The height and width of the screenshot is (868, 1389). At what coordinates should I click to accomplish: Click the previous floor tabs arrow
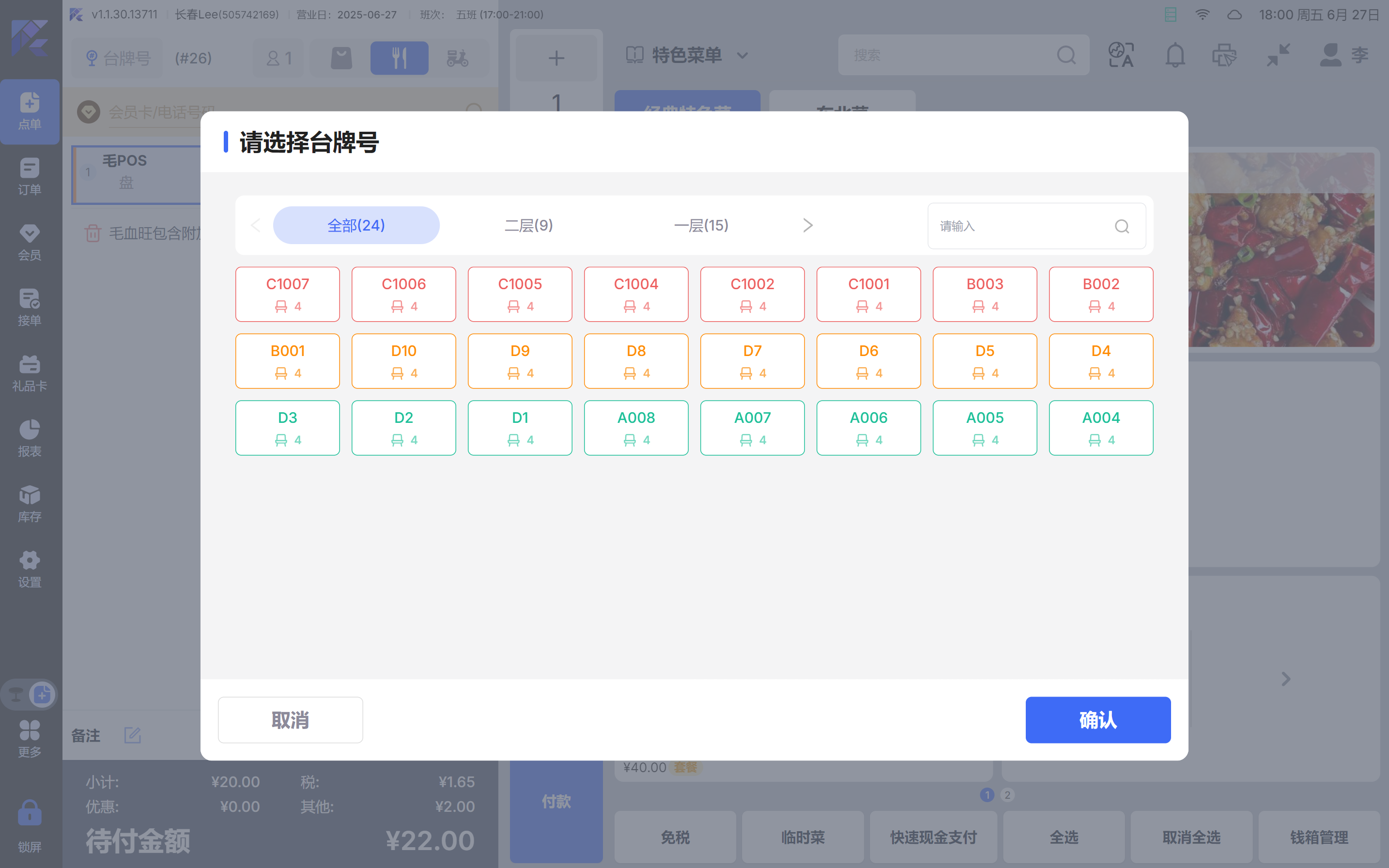(255, 225)
